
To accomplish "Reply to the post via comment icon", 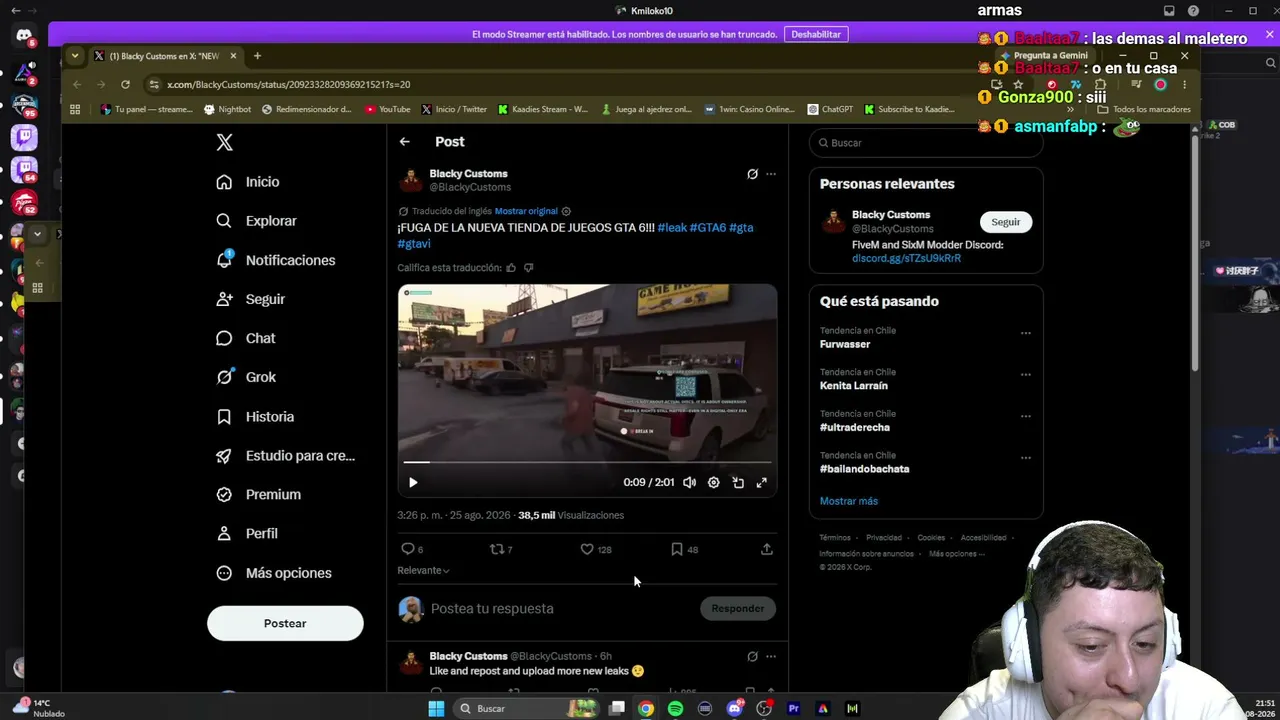I will [407, 549].
